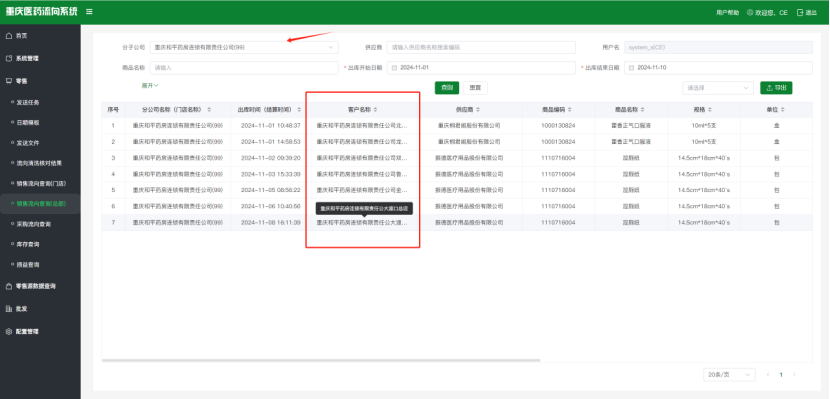Click the 退出 logout icon
The height and width of the screenshot is (399, 830).
800,12
